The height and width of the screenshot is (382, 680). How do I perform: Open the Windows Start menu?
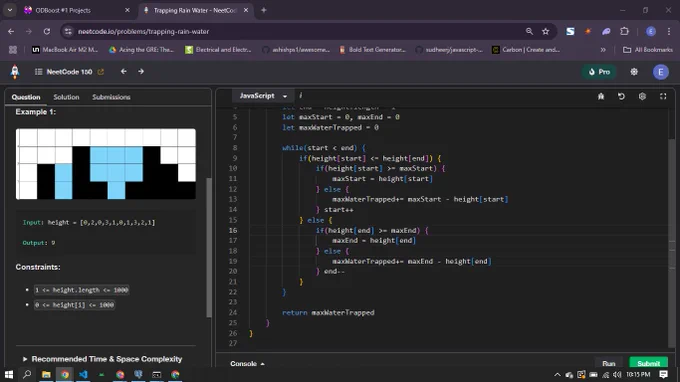[9, 374]
